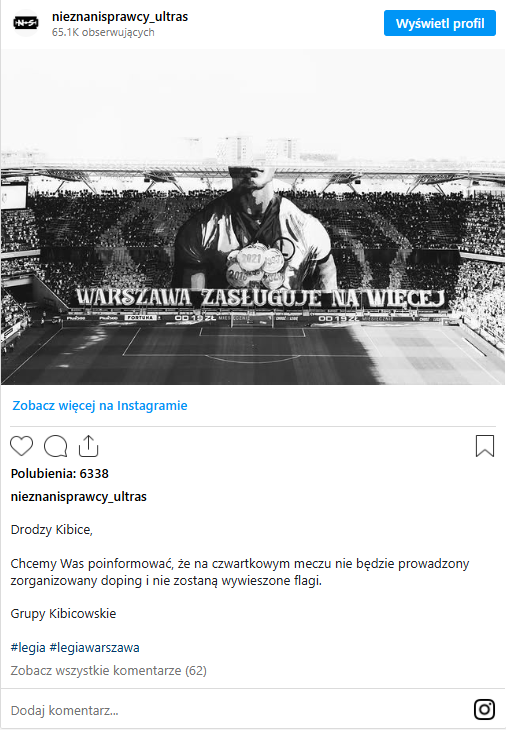Click the 65.1K obserwujących follower count

pyautogui.click(x=103, y=32)
